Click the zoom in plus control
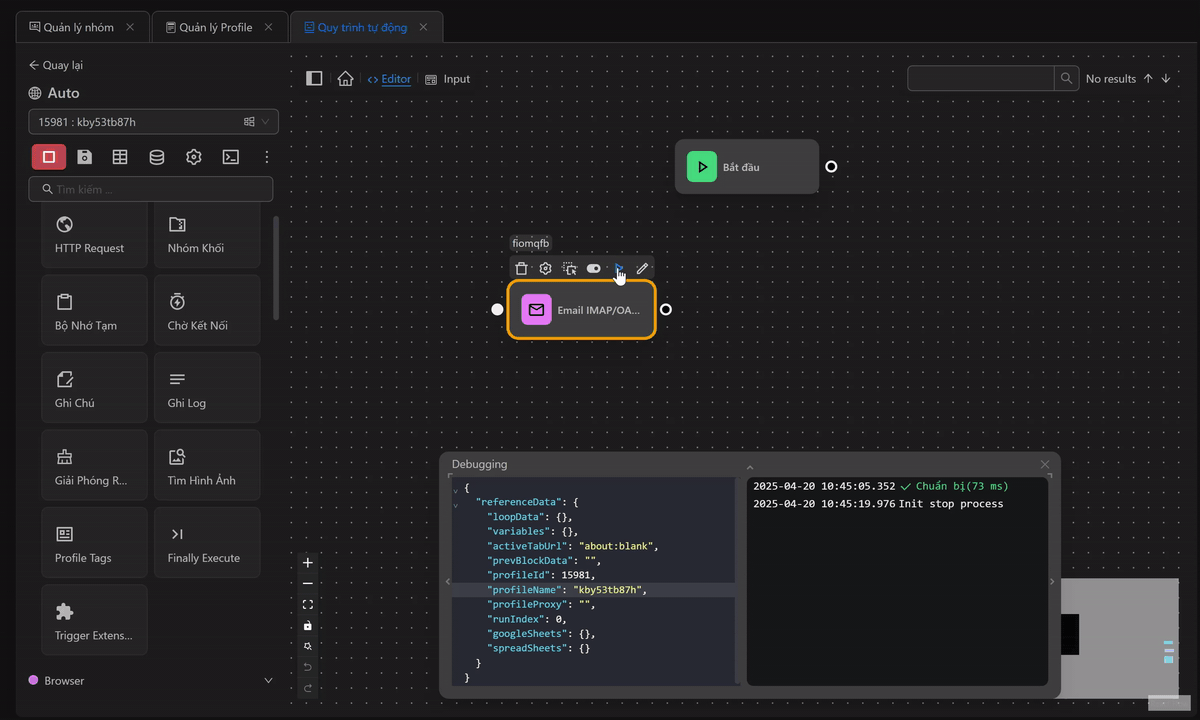The width and height of the screenshot is (1200, 720). coord(307,563)
